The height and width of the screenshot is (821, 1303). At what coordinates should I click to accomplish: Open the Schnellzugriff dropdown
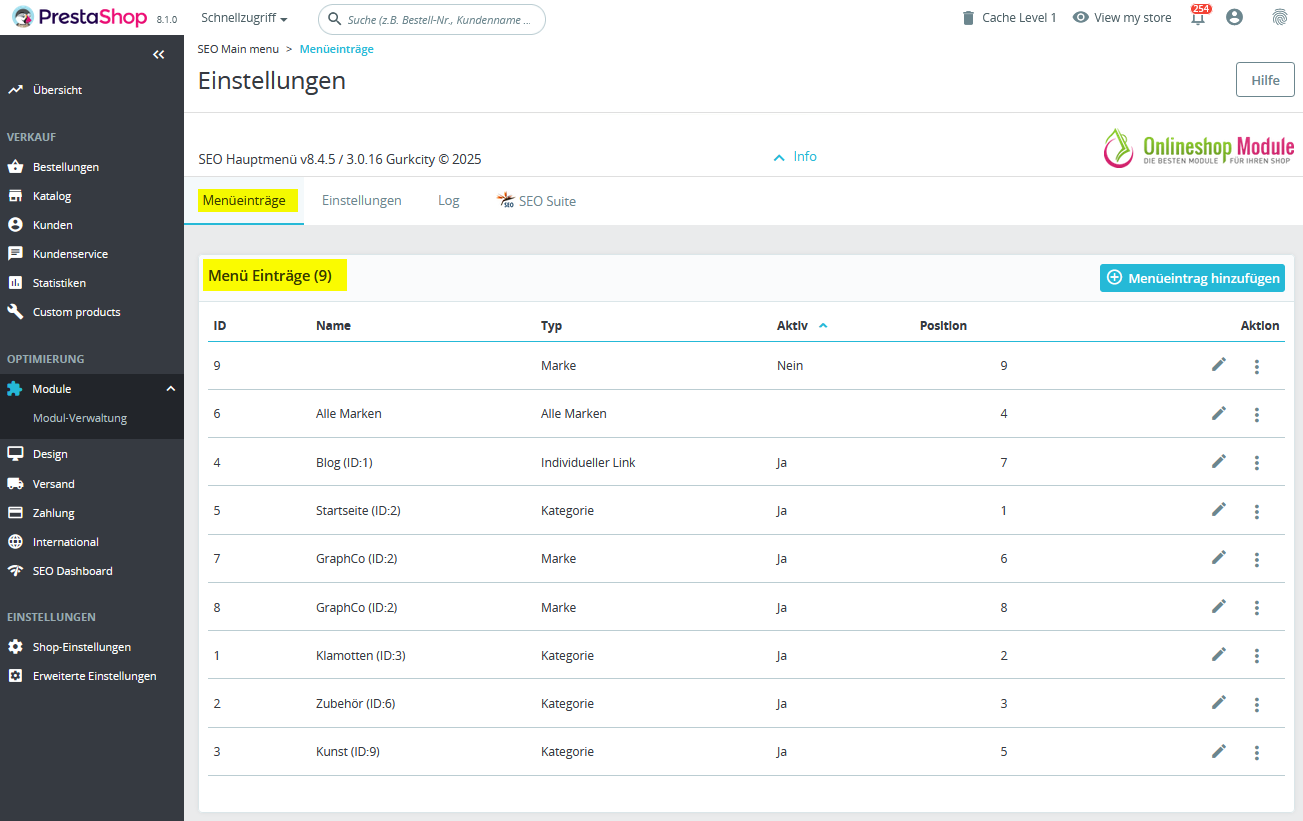click(244, 18)
